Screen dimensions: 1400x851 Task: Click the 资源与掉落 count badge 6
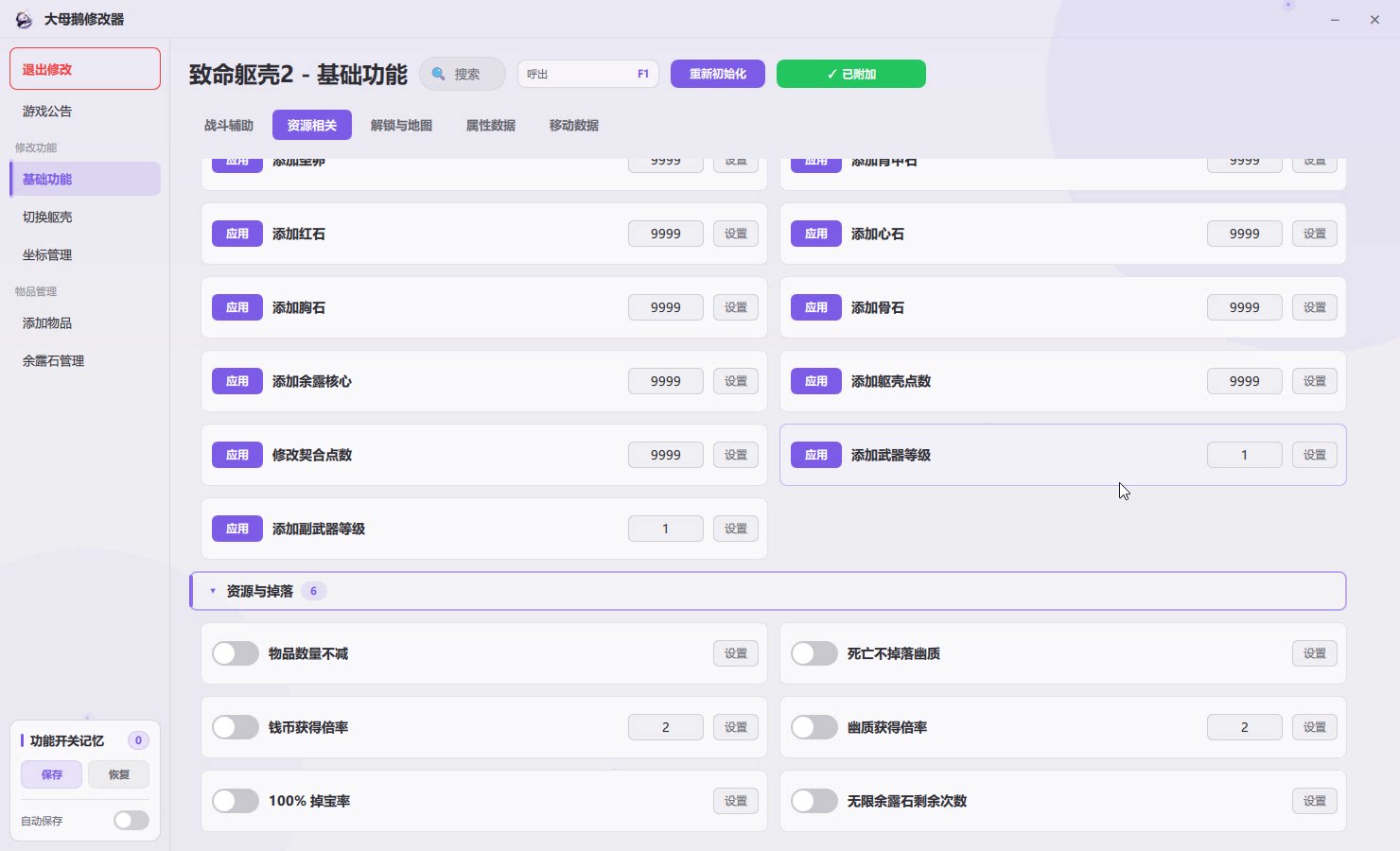coord(314,591)
